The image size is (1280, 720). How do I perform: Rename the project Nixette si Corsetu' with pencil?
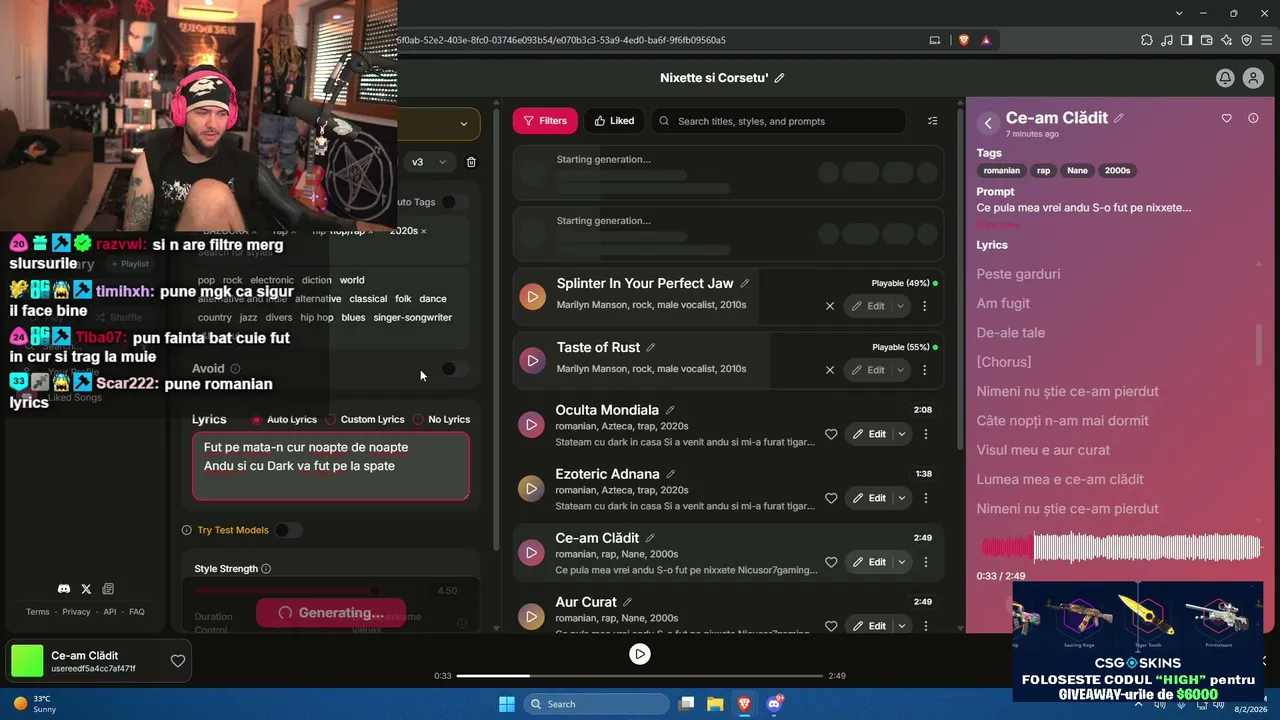click(x=779, y=78)
